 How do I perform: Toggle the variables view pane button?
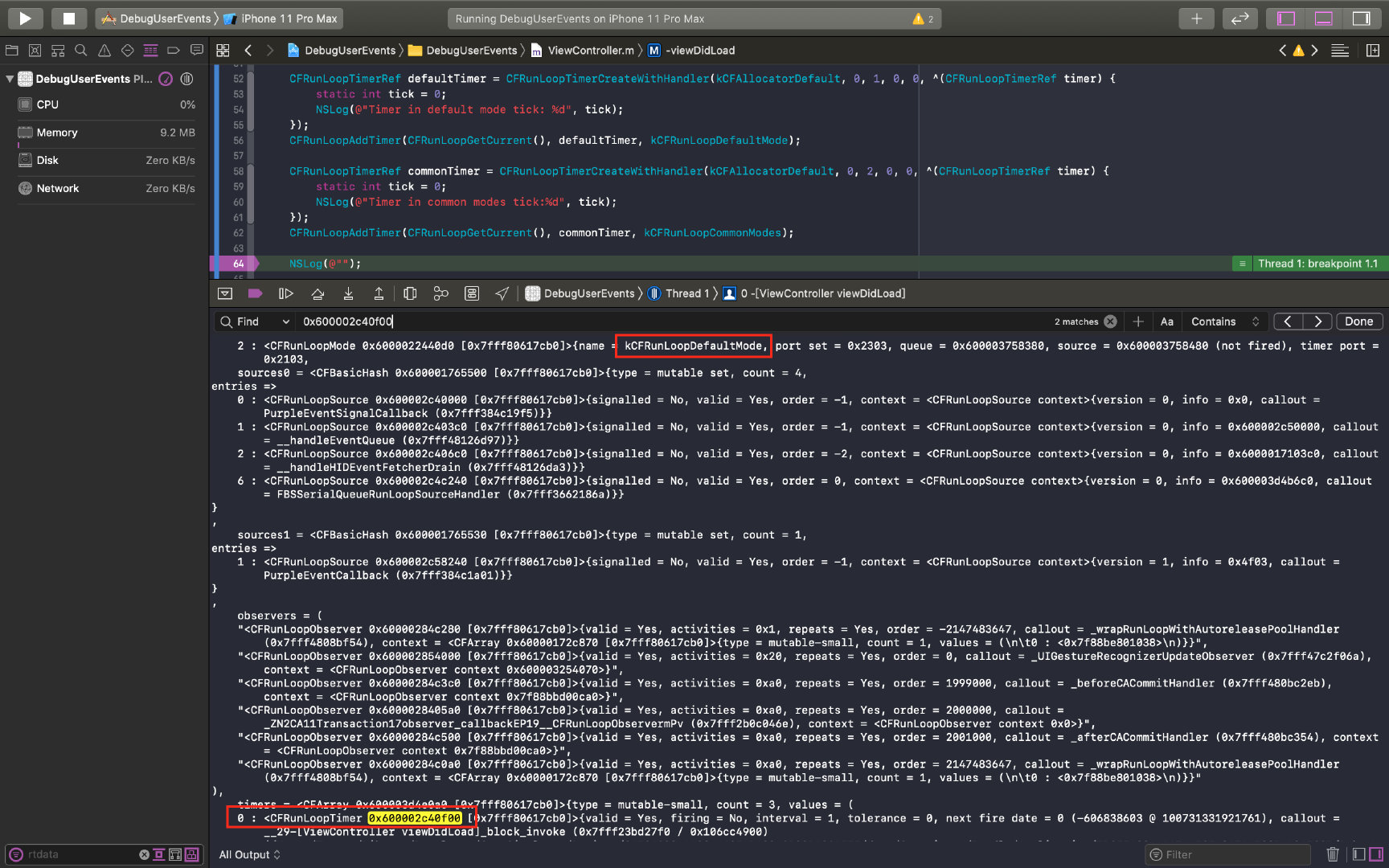pos(1359,854)
